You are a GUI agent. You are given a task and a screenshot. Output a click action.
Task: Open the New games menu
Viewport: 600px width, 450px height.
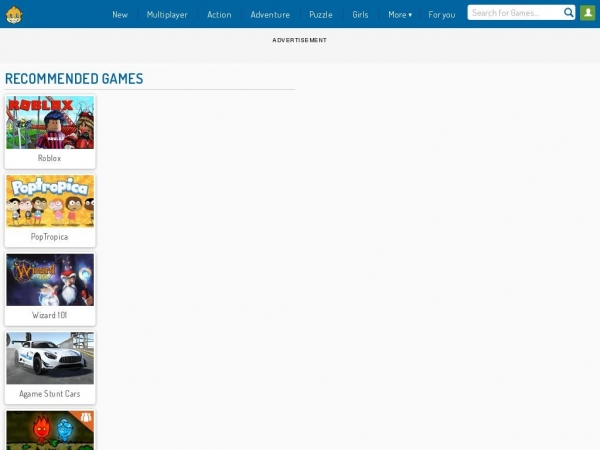tap(120, 15)
